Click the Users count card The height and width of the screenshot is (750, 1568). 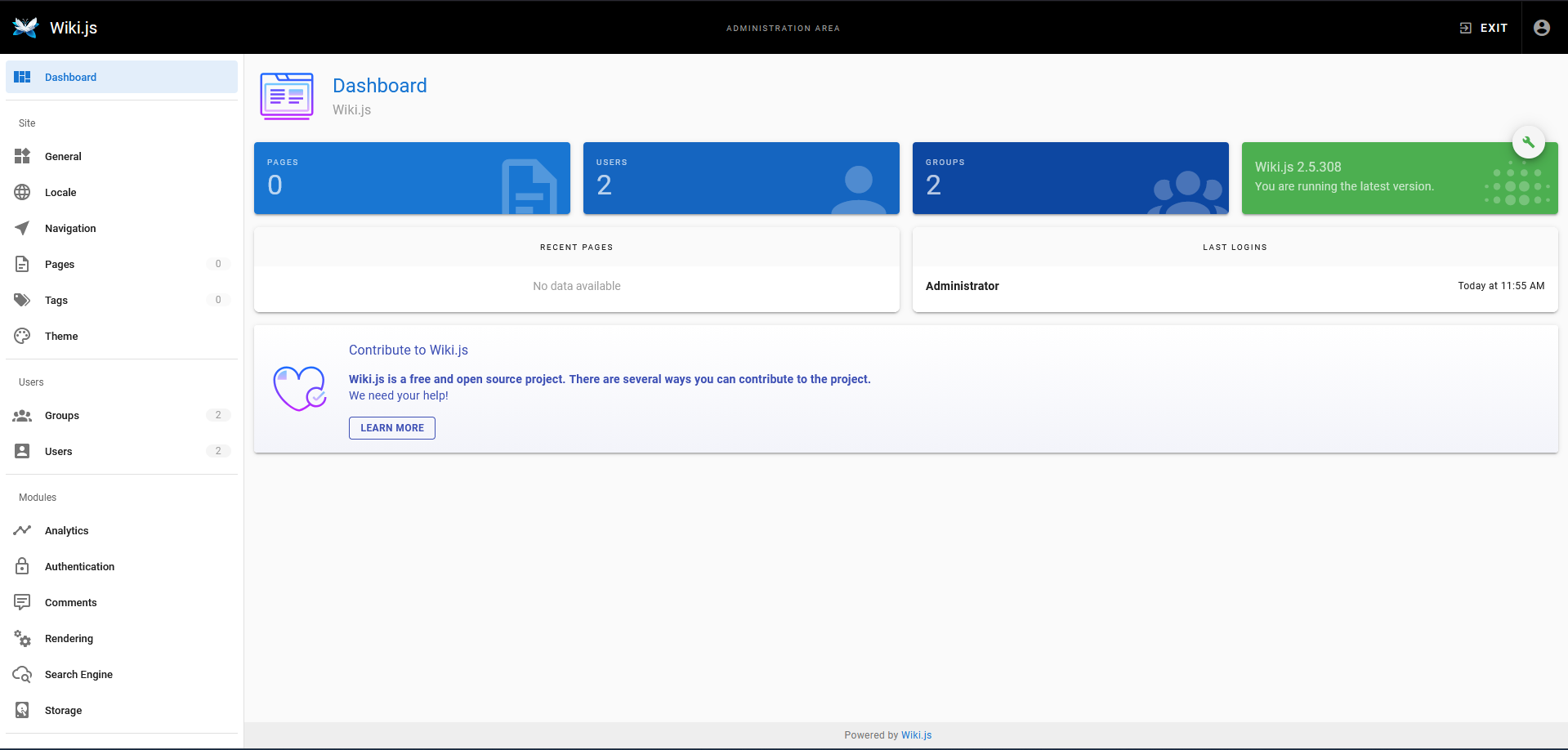click(x=740, y=178)
